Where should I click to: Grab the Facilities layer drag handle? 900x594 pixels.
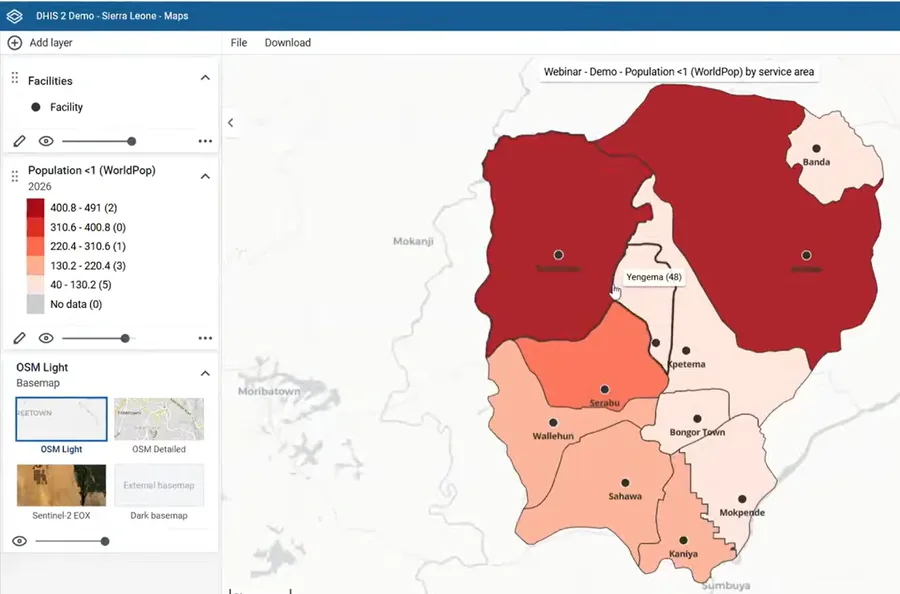pos(15,77)
